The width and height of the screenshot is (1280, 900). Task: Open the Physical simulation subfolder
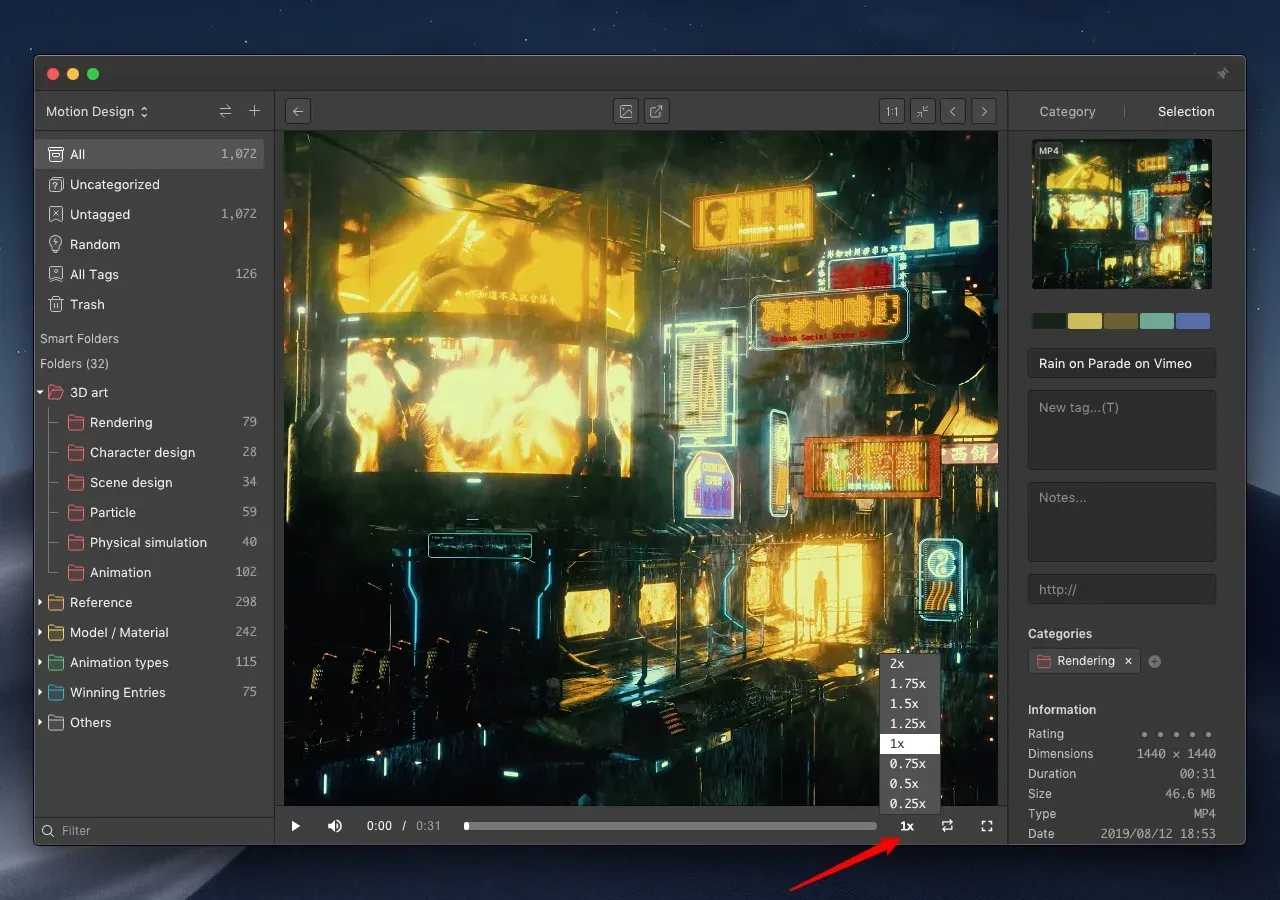coord(151,542)
